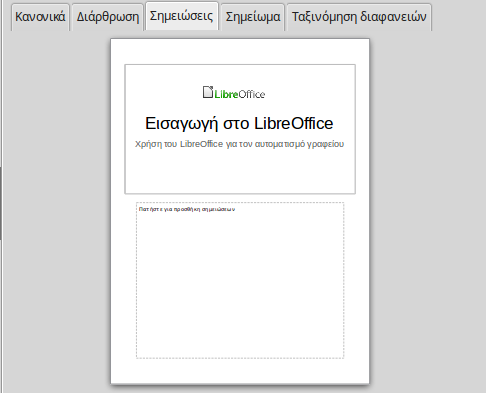Open the Σημείωμα tab
The width and height of the screenshot is (486, 393).
coord(253,17)
